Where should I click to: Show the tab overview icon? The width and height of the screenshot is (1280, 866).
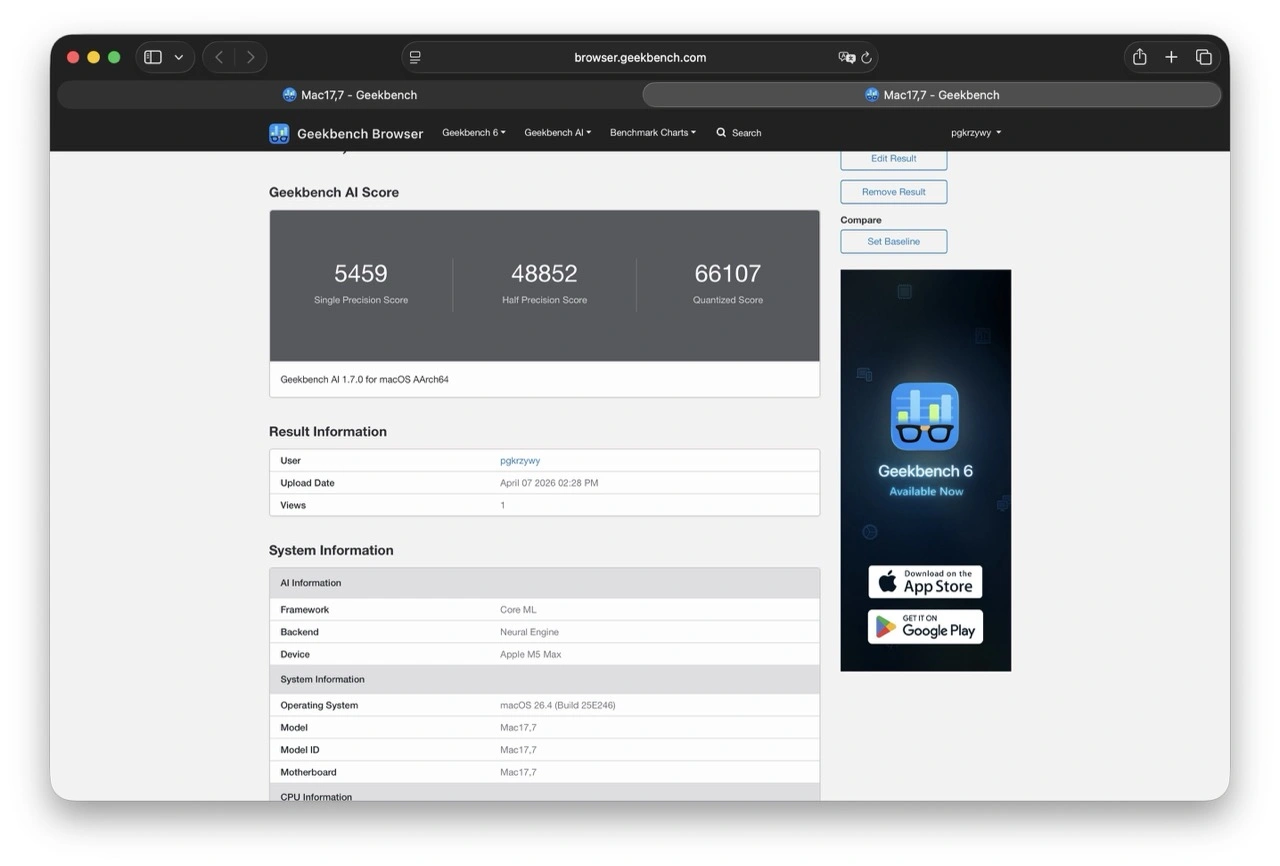point(1204,58)
